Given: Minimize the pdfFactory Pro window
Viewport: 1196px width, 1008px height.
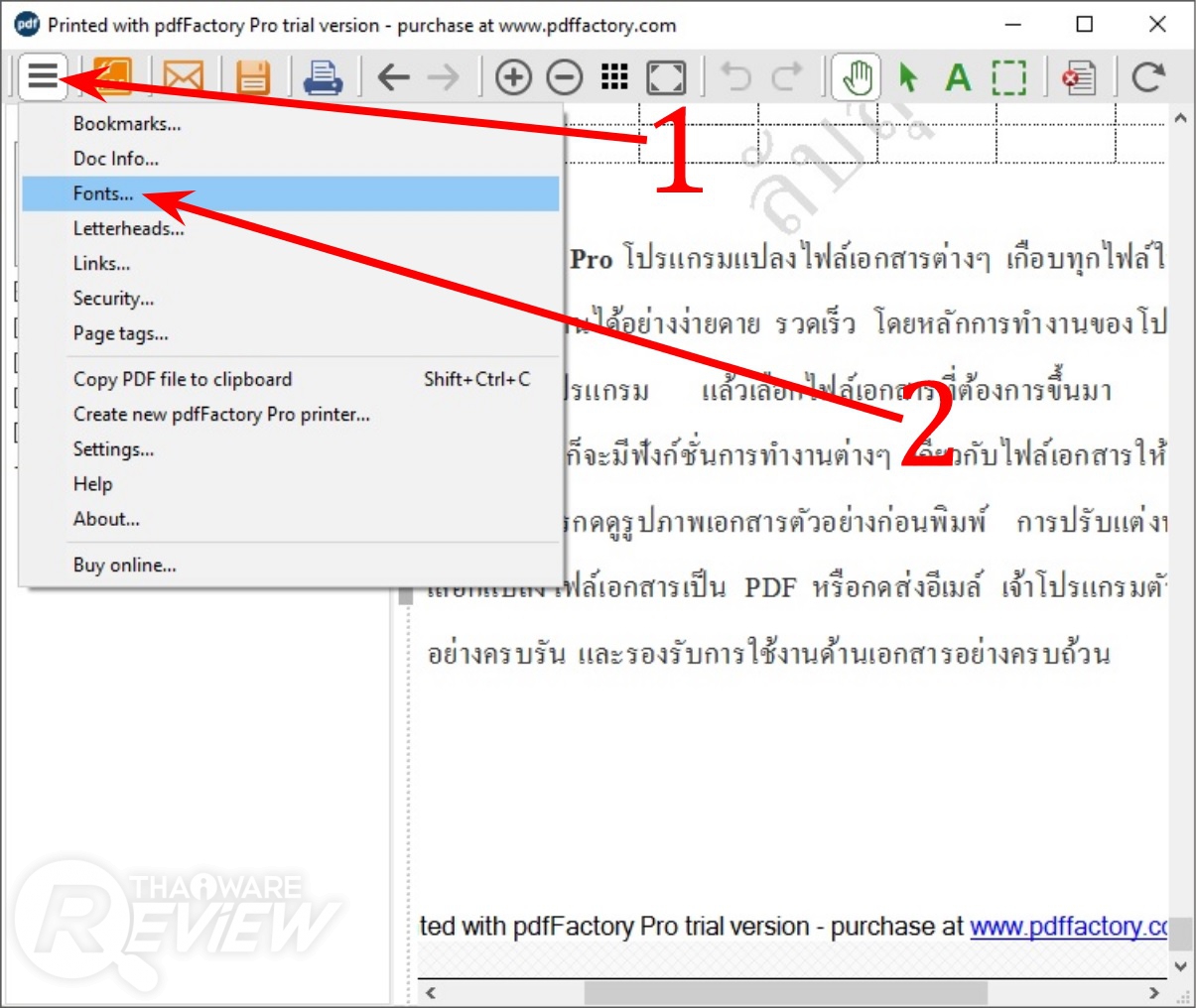Looking at the screenshot, I should click(x=1013, y=24).
